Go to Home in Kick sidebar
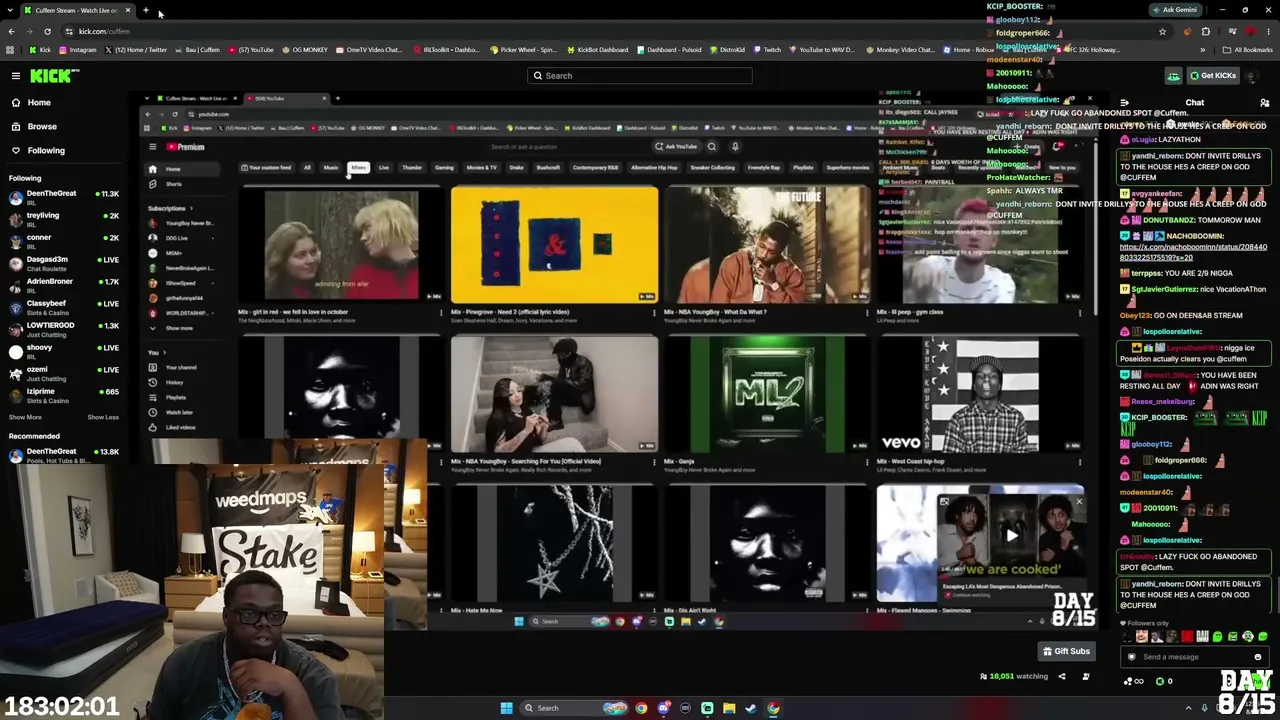Image resolution: width=1280 pixels, height=720 pixels. pyautogui.click(x=39, y=103)
